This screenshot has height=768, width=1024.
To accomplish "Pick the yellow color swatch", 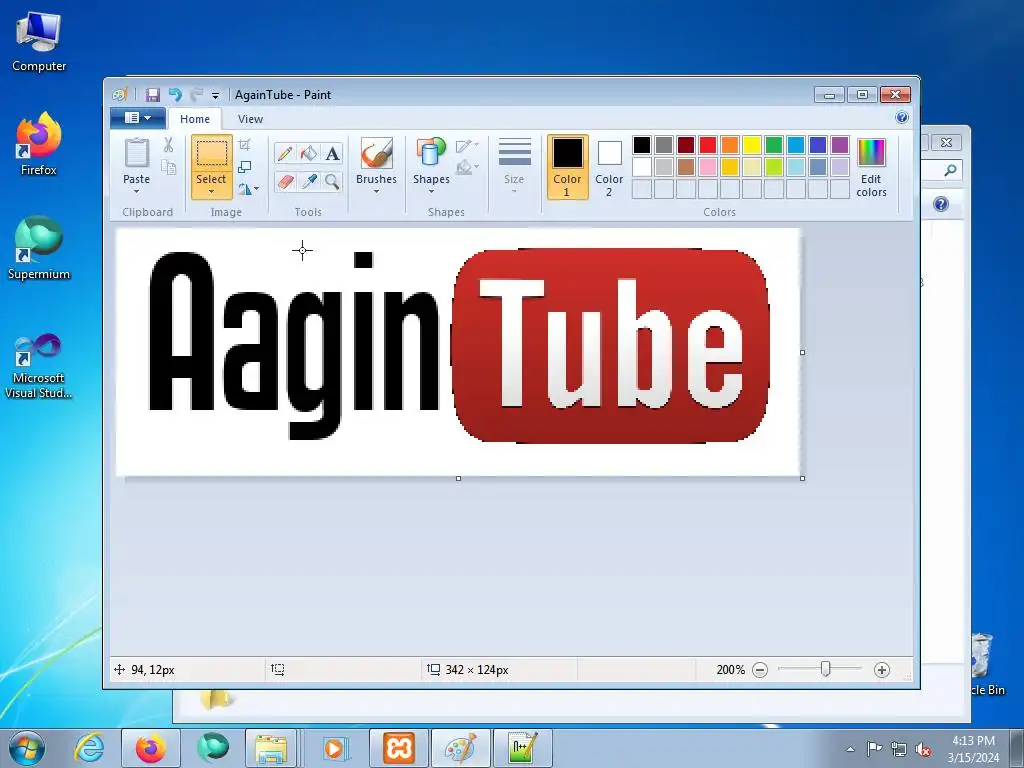I will pos(752,145).
